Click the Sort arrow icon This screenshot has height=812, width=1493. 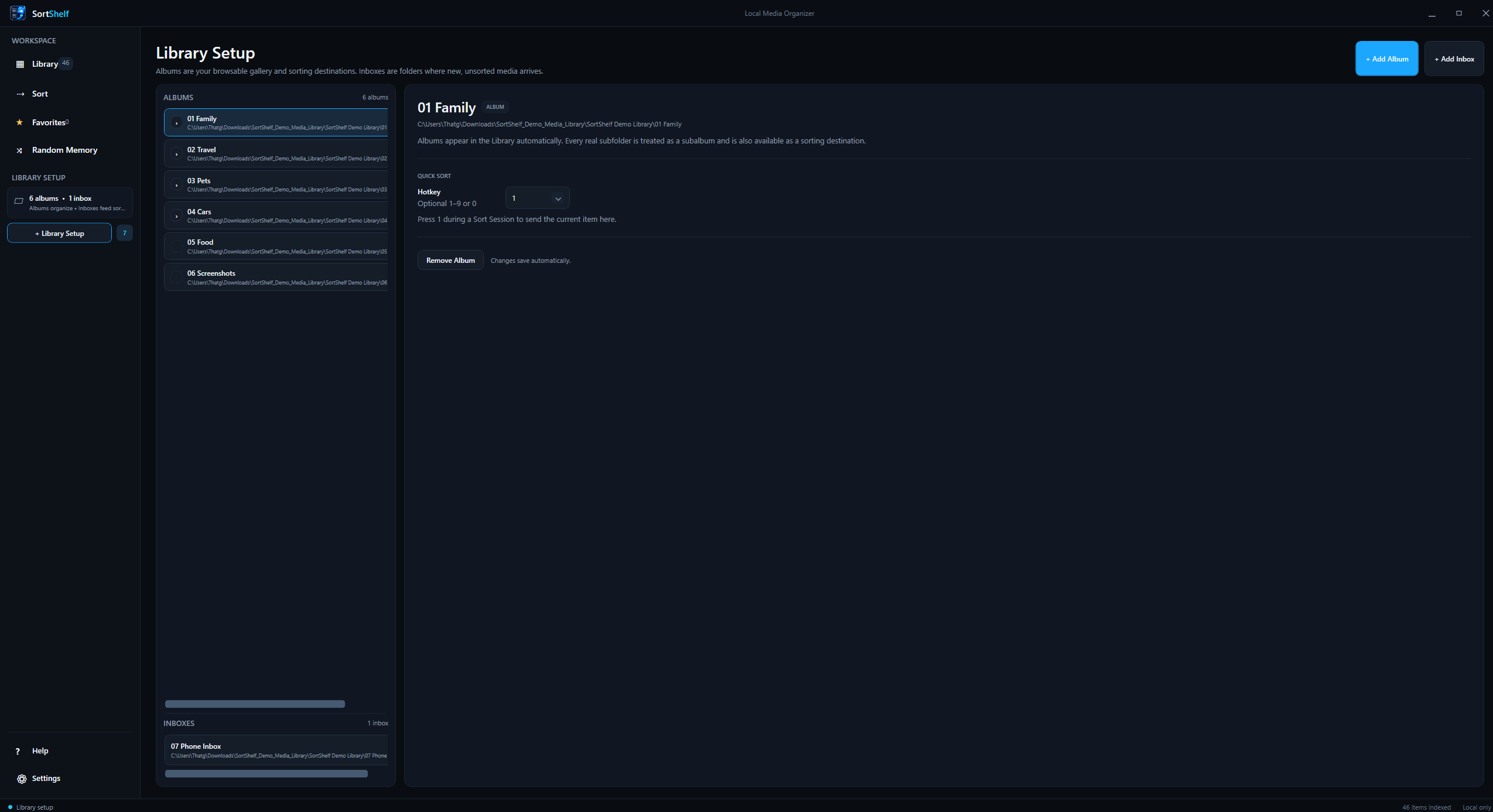(x=20, y=94)
